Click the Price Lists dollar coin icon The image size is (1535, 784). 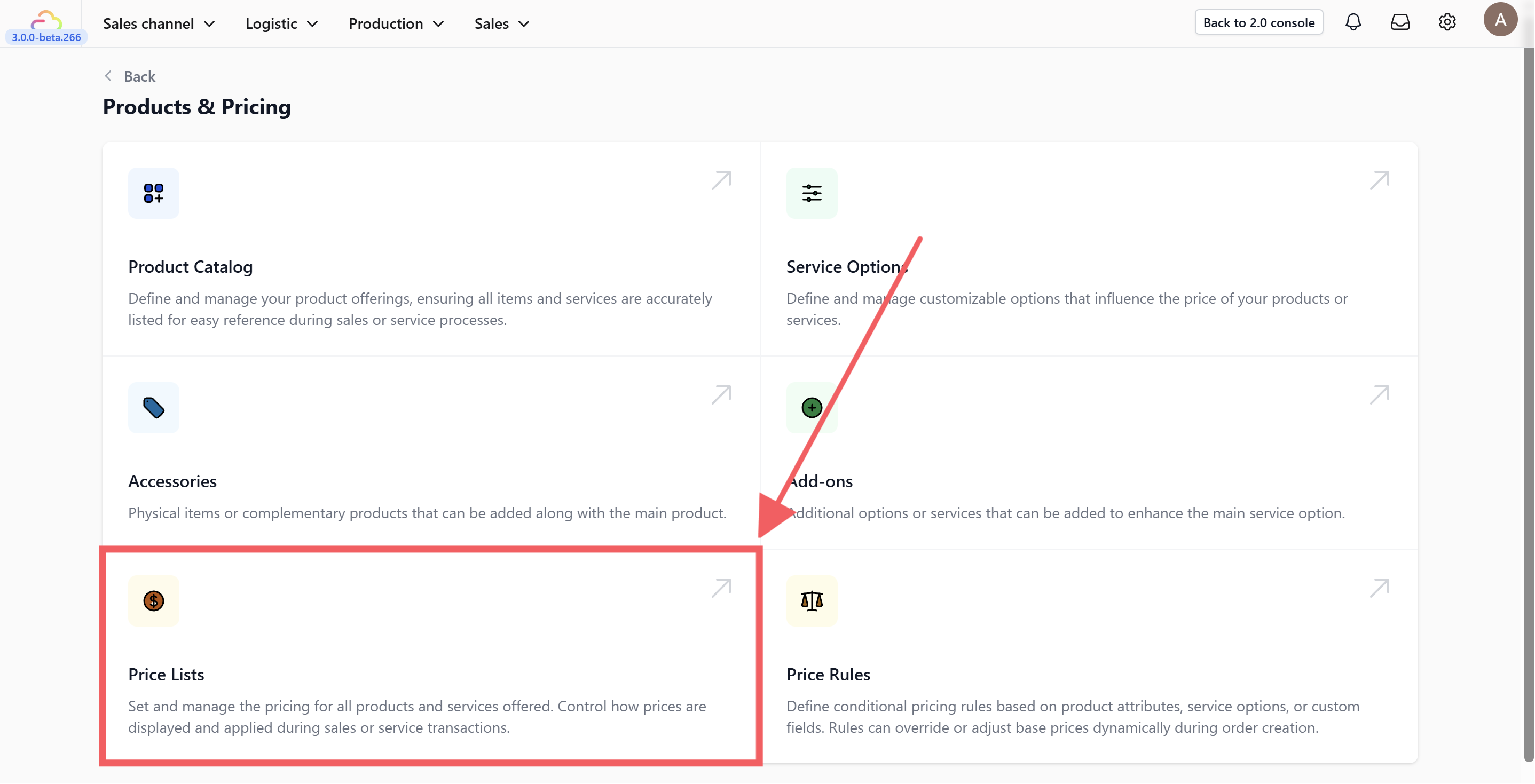(153, 600)
